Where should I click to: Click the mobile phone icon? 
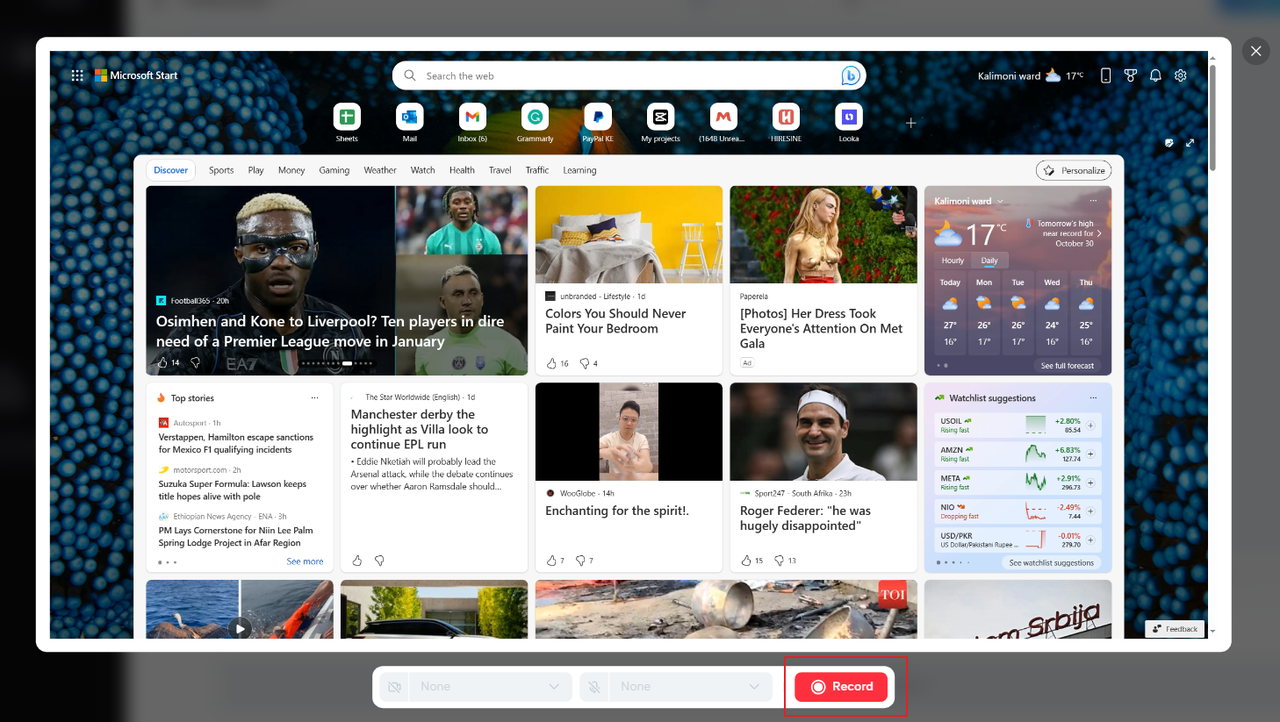(1105, 75)
